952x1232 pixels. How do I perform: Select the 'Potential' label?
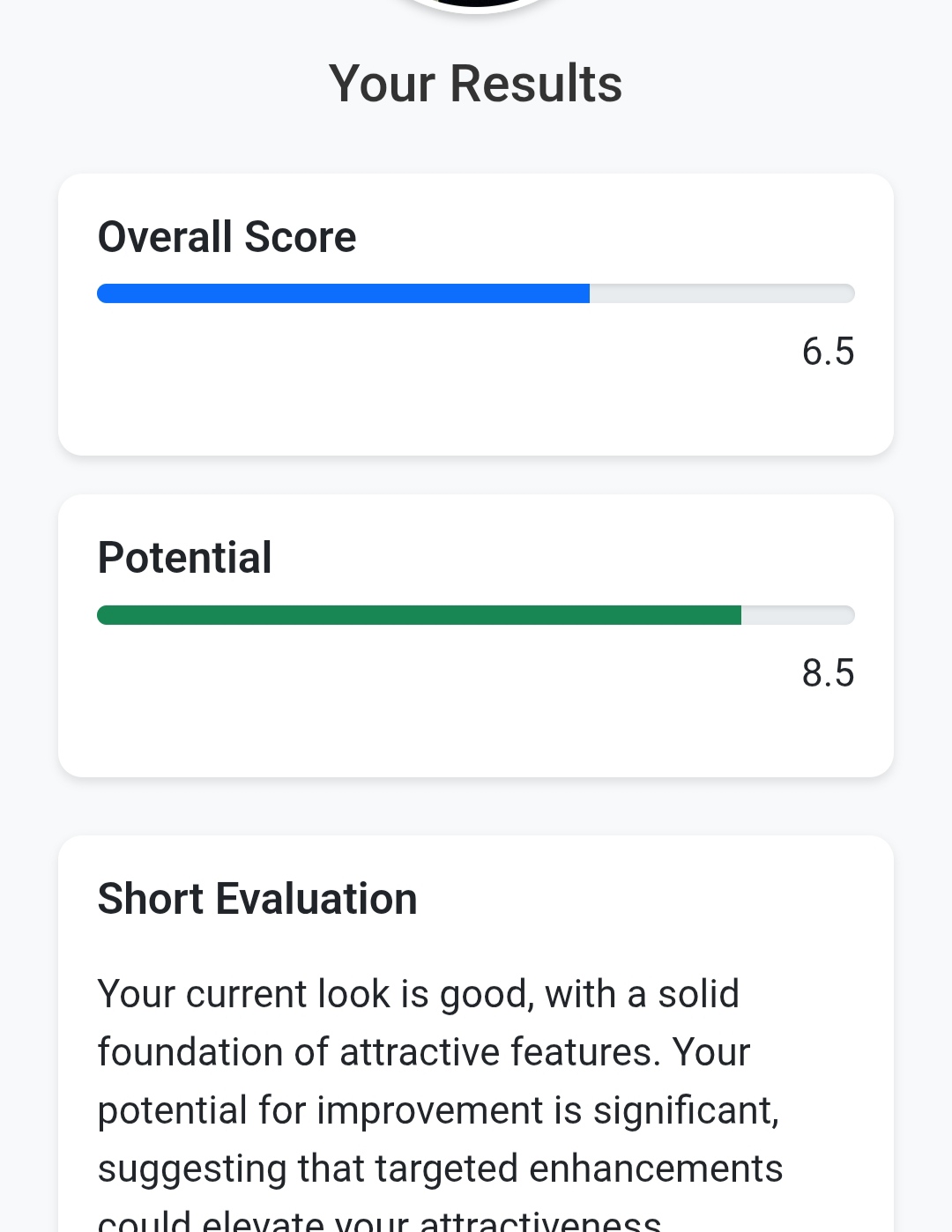(184, 558)
